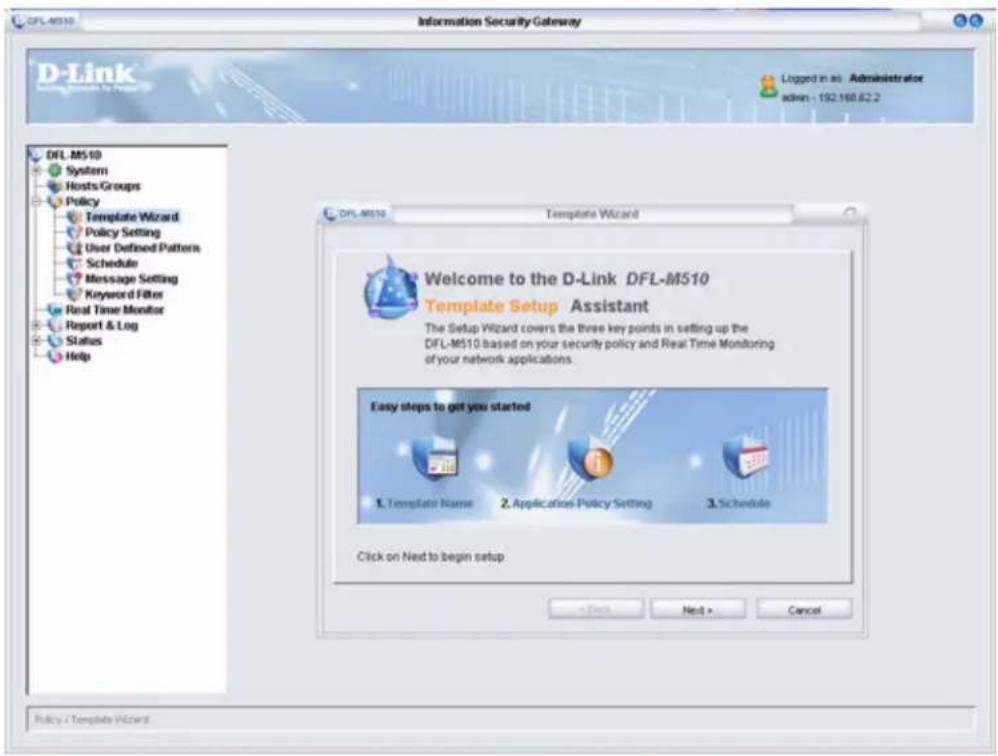Image resolution: width=998 pixels, height=756 pixels.
Task: Select the Report & Log label
Action: [102, 325]
